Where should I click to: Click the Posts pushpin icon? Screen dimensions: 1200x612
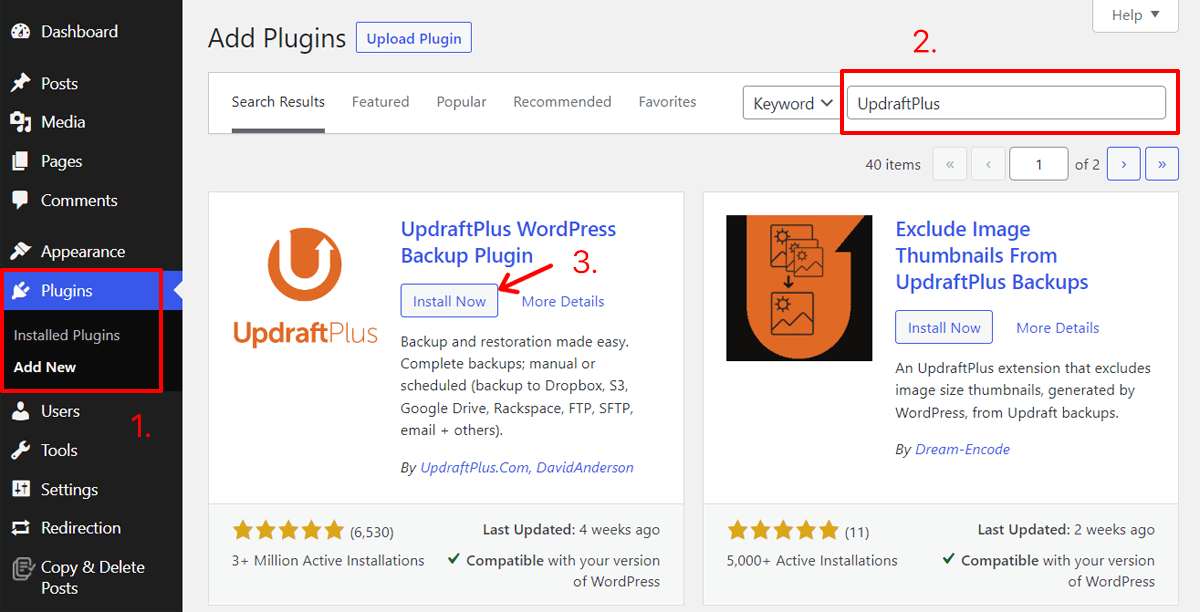[x=21, y=83]
